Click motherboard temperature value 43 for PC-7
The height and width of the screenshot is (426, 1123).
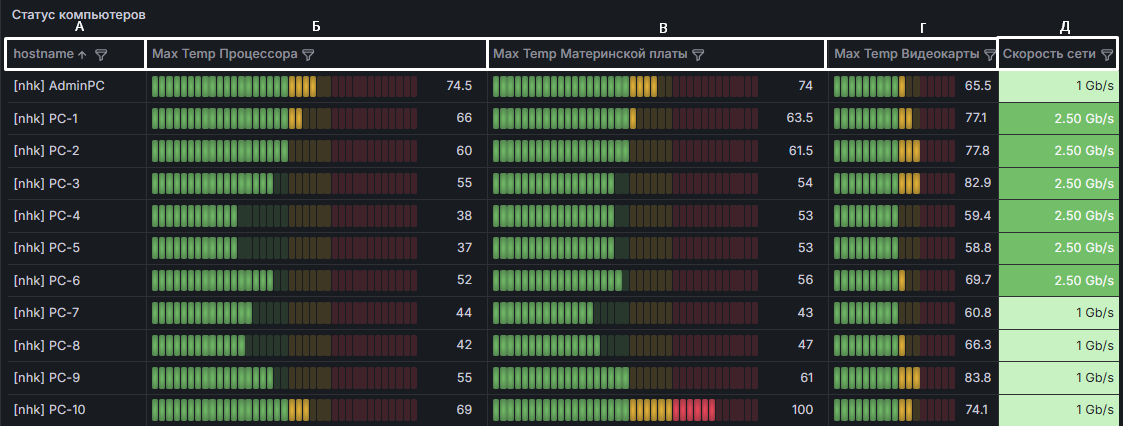806,313
